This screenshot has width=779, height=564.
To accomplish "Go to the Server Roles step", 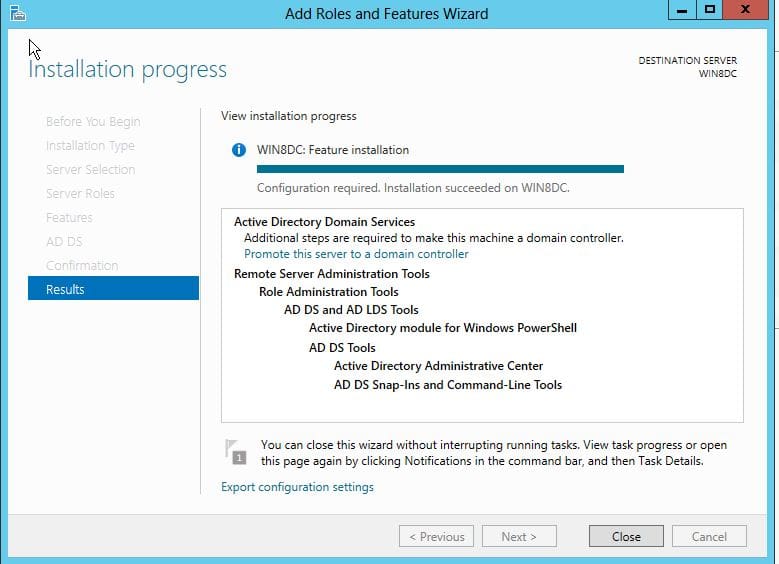I will (80, 193).
